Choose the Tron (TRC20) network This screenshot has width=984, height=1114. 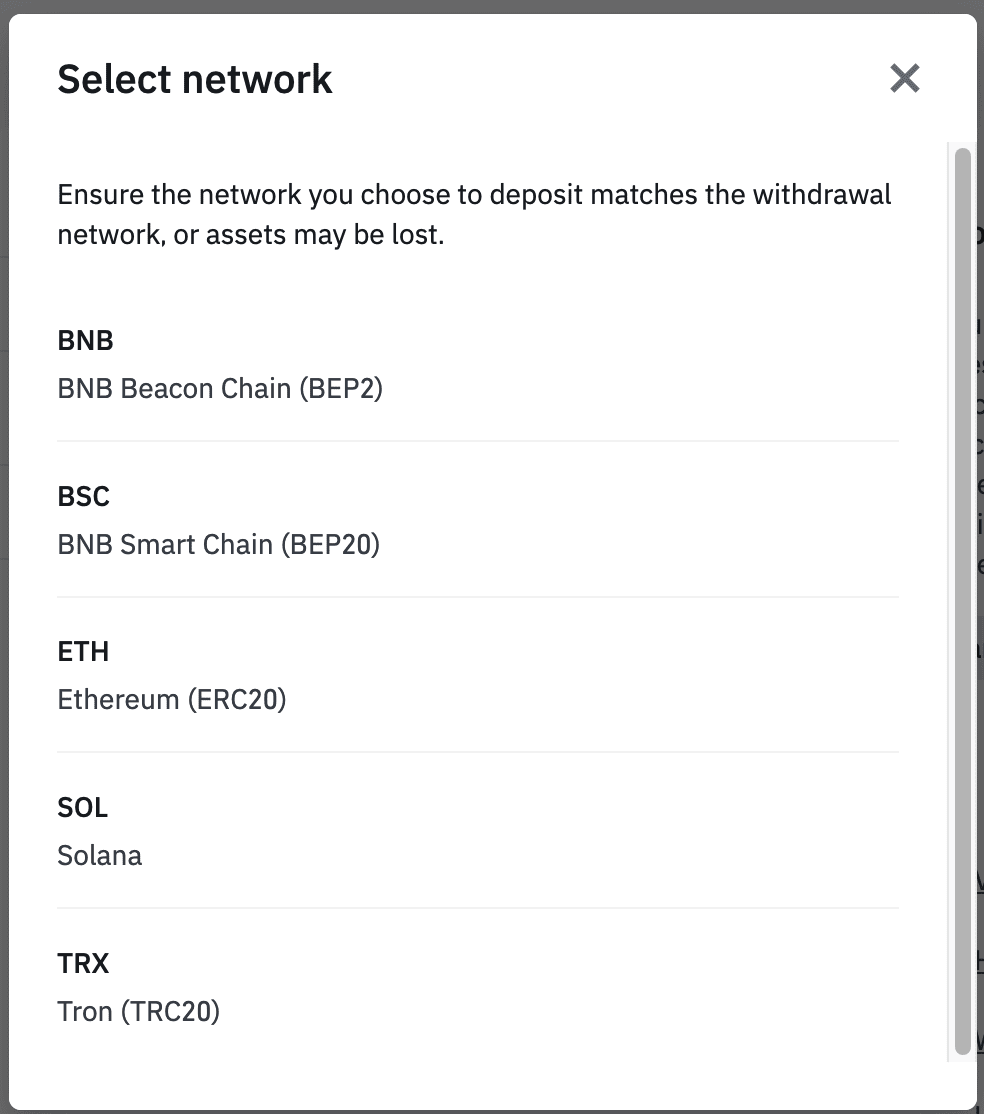click(478, 988)
